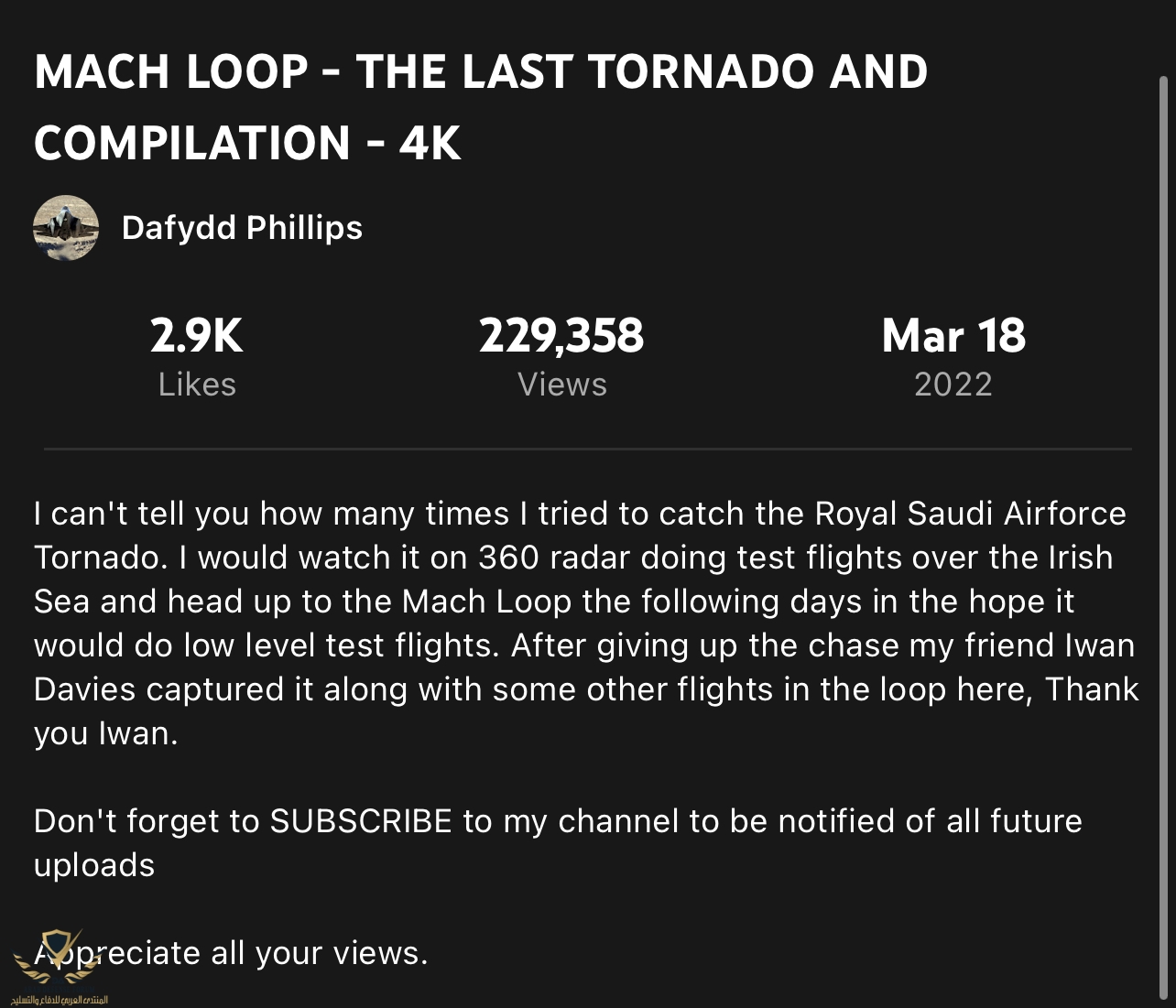Tap the 2.9K likes count
The width and height of the screenshot is (1176, 1008).
[x=197, y=335]
